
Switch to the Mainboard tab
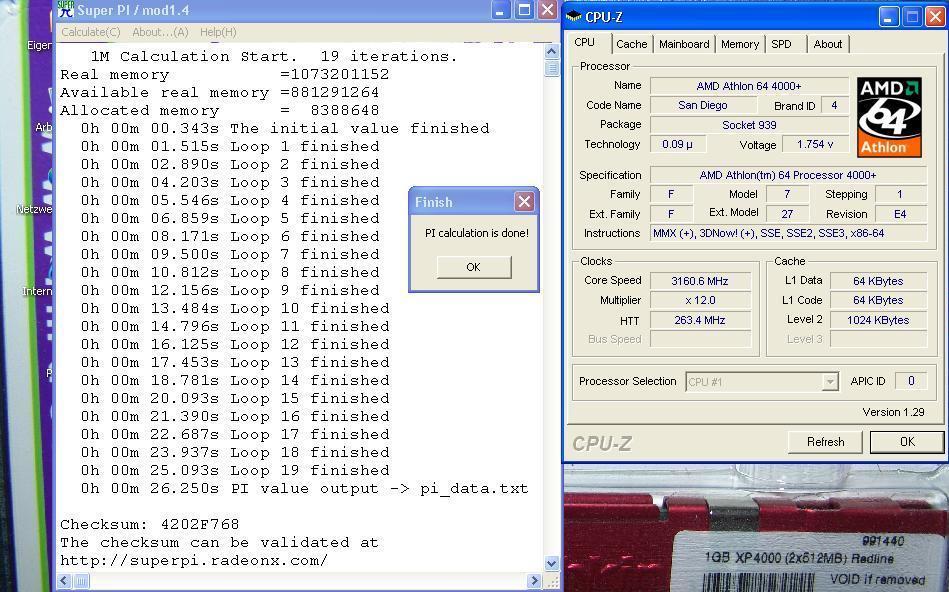684,44
